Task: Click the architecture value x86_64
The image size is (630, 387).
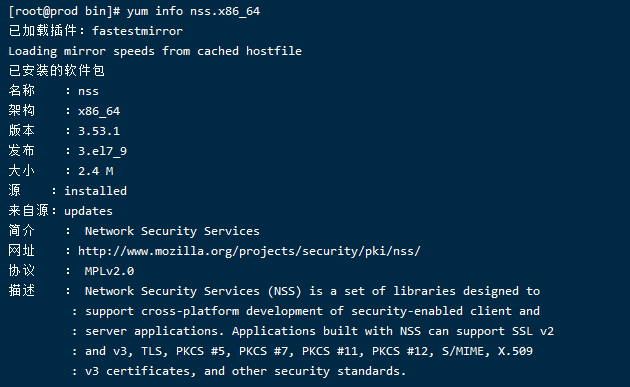Action: coord(99,111)
